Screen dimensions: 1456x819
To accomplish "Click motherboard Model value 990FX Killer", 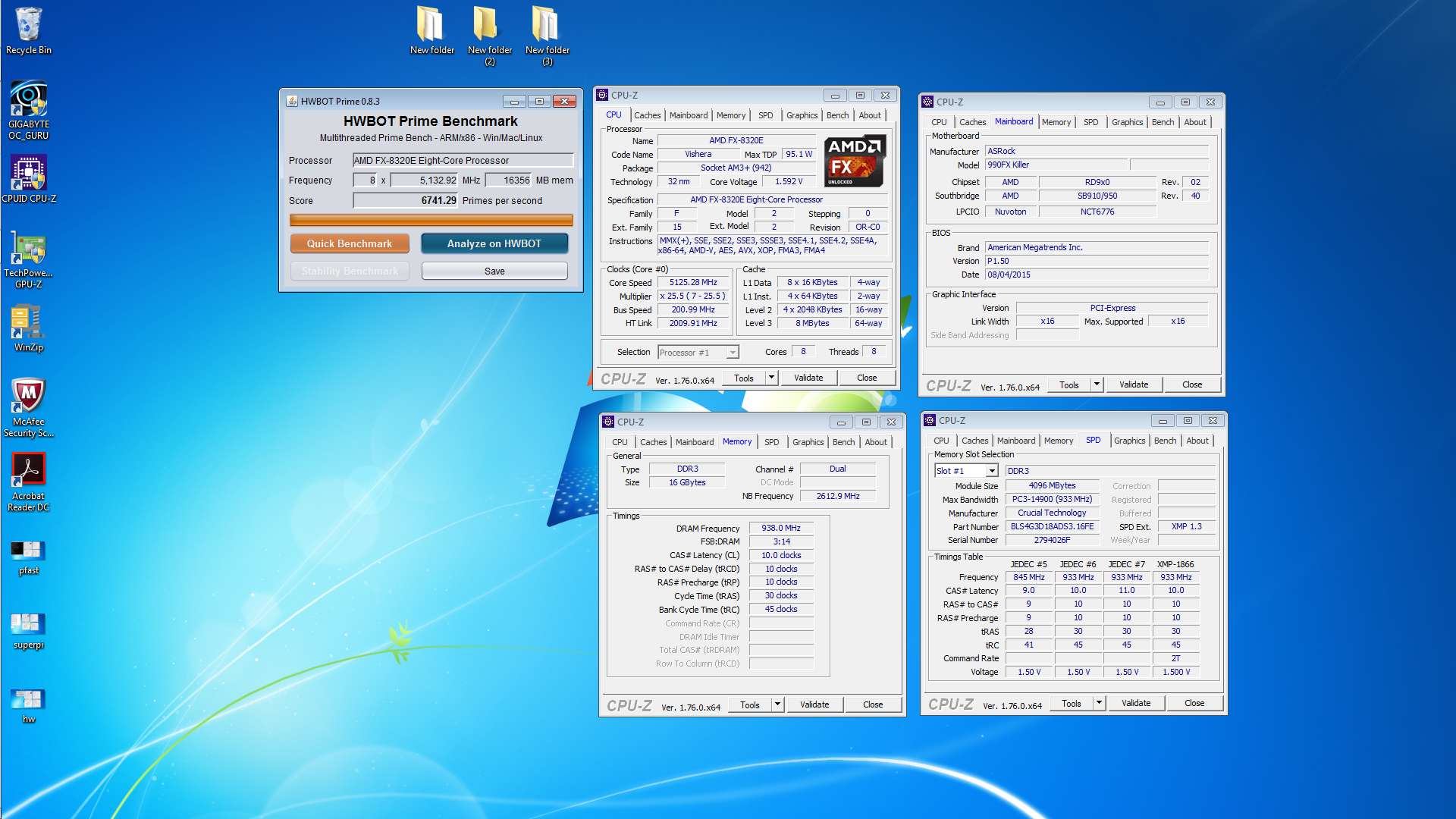I will [x=1056, y=165].
